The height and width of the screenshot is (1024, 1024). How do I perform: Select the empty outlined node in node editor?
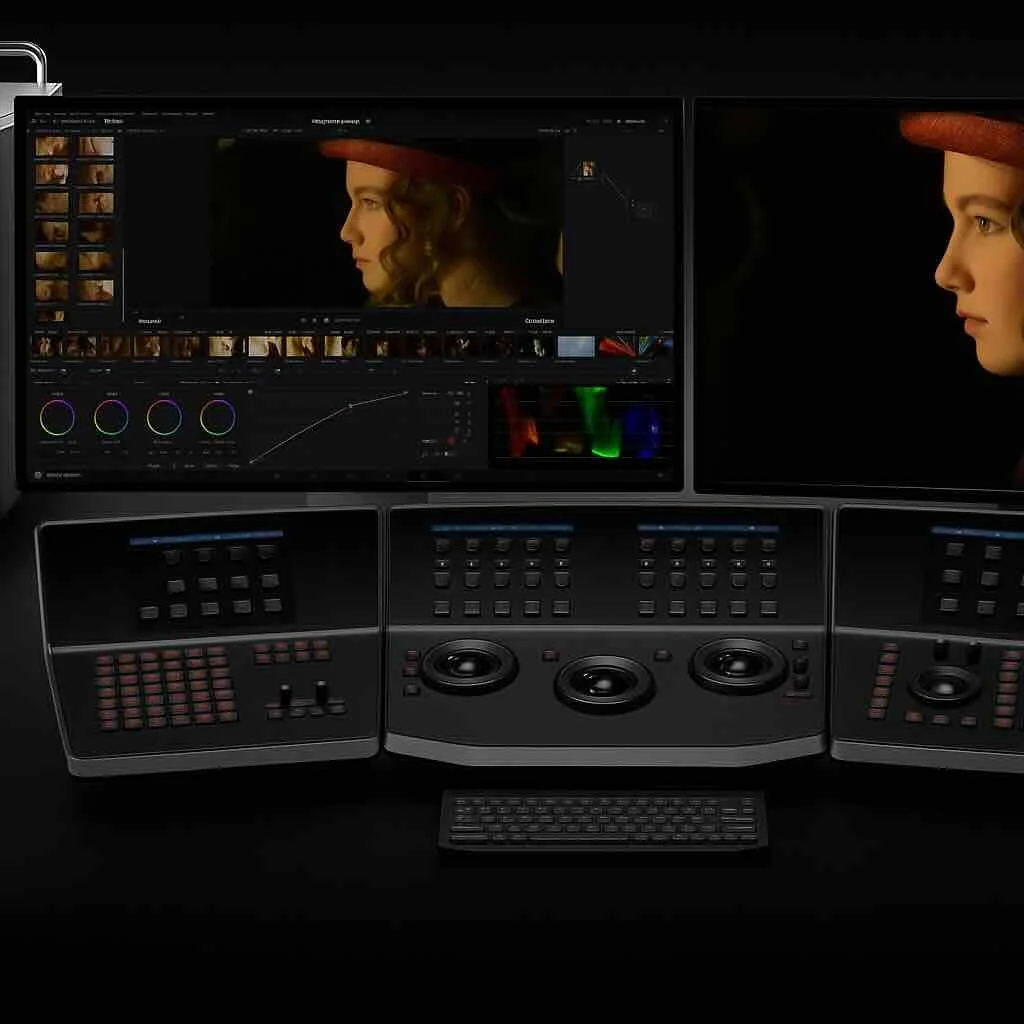coord(643,210)
